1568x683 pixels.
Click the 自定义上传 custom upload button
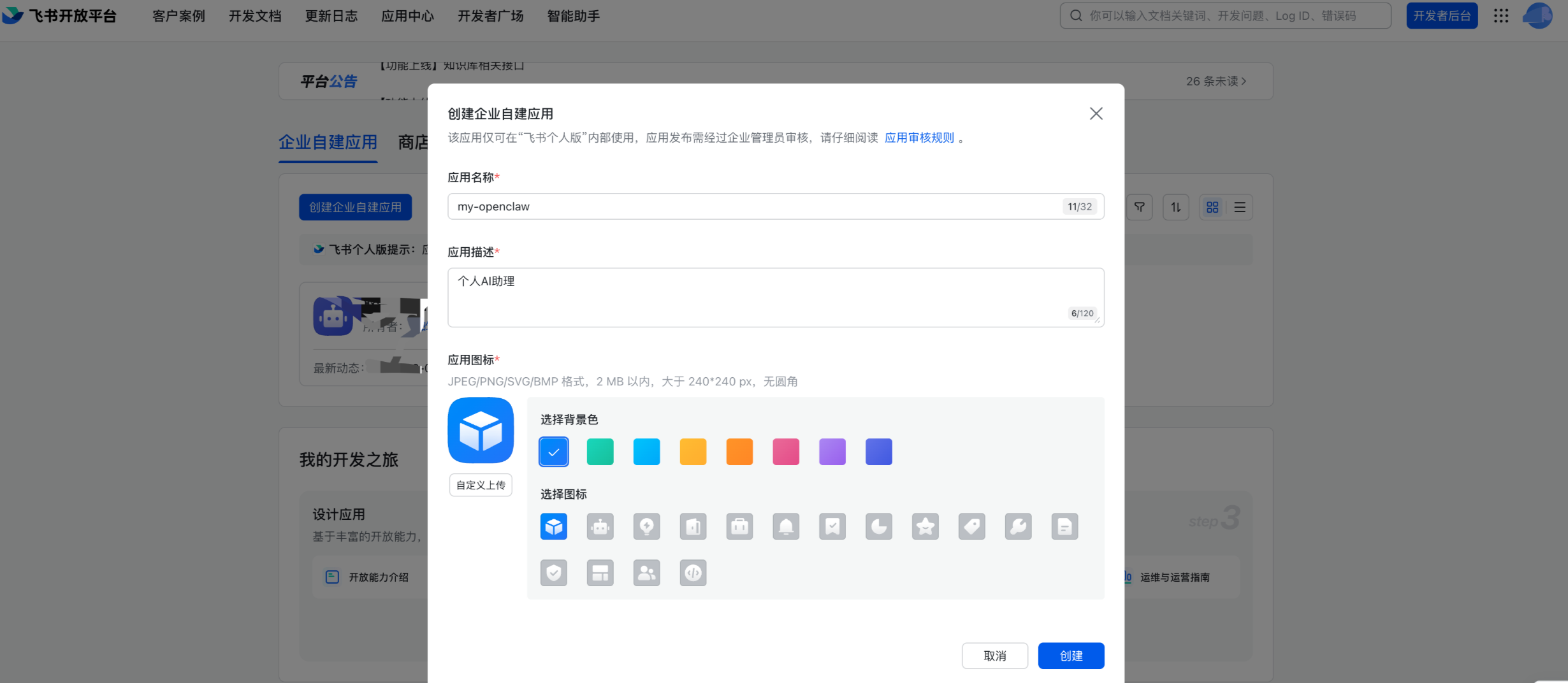pos(481,485)
